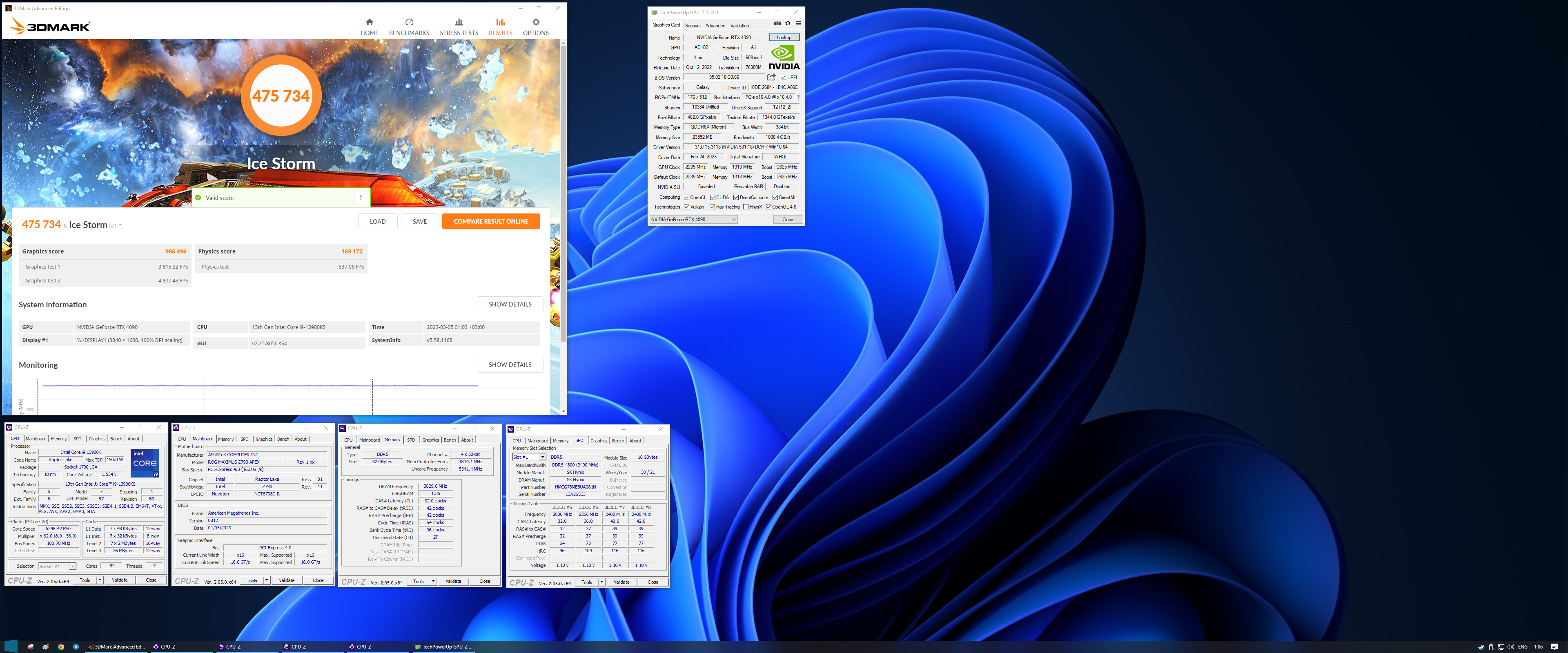Viewport: 1568px width, 653px height.
Task: Export BIOS with share arrow icon in GPU-Z
Action: 771,77
